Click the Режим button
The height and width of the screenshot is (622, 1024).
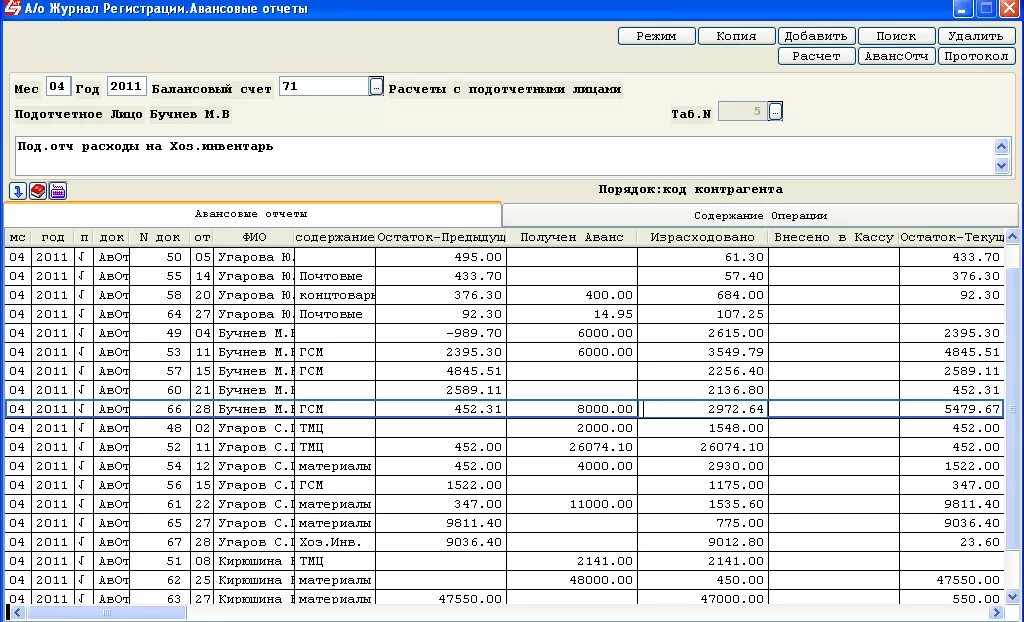tap(656, 36)
